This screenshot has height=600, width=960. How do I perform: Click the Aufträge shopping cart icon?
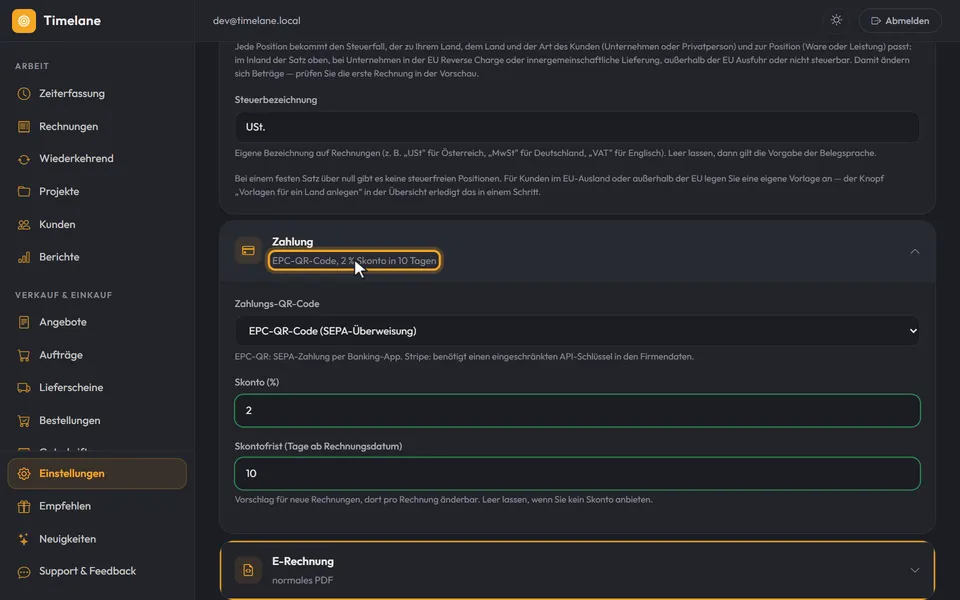[x=24, y=355]
